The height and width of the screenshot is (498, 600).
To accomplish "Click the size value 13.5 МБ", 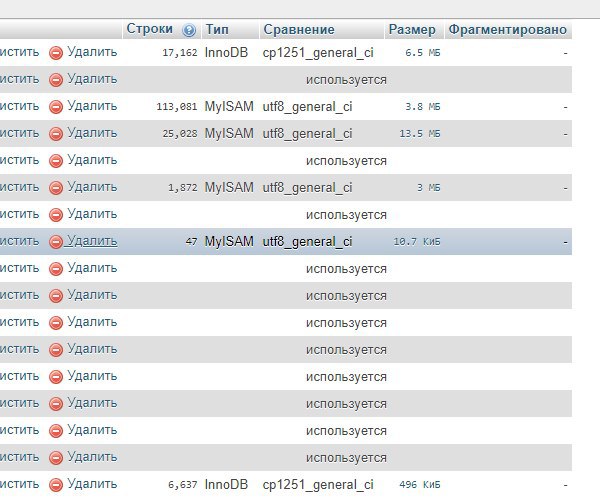I will [420, 134].
